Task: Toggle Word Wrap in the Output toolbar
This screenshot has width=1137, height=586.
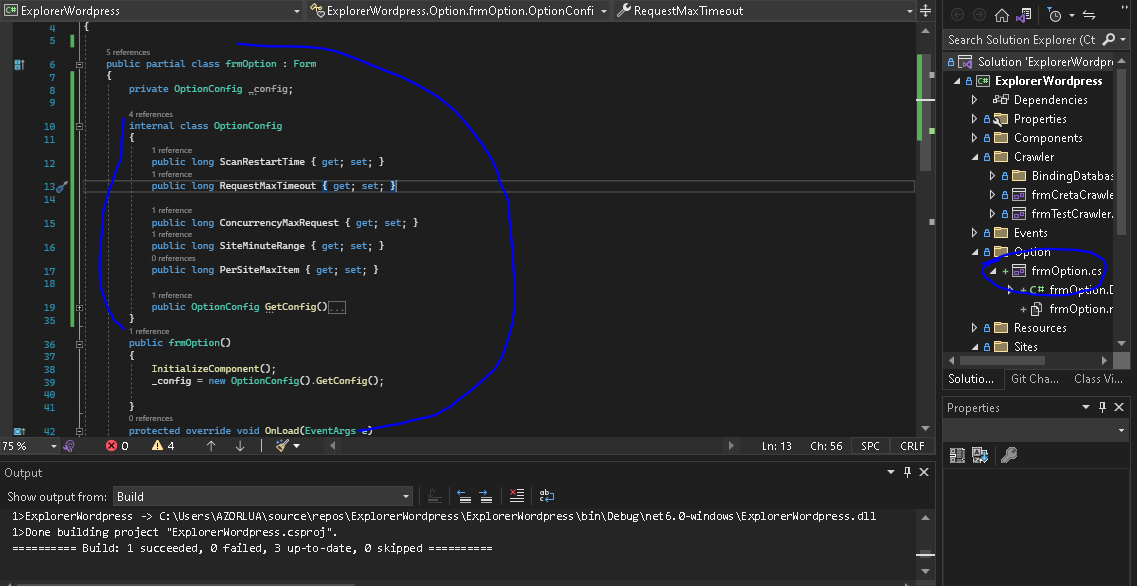Action: point(546,494)
